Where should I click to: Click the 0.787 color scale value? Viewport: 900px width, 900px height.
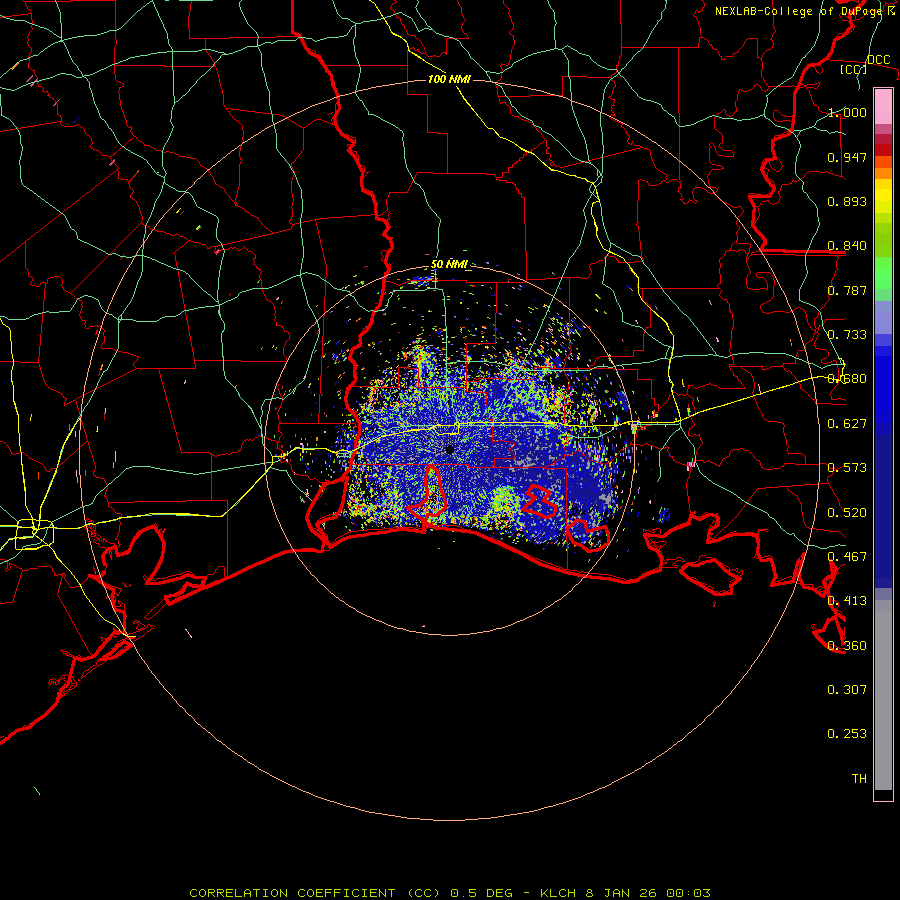point(847,290)
